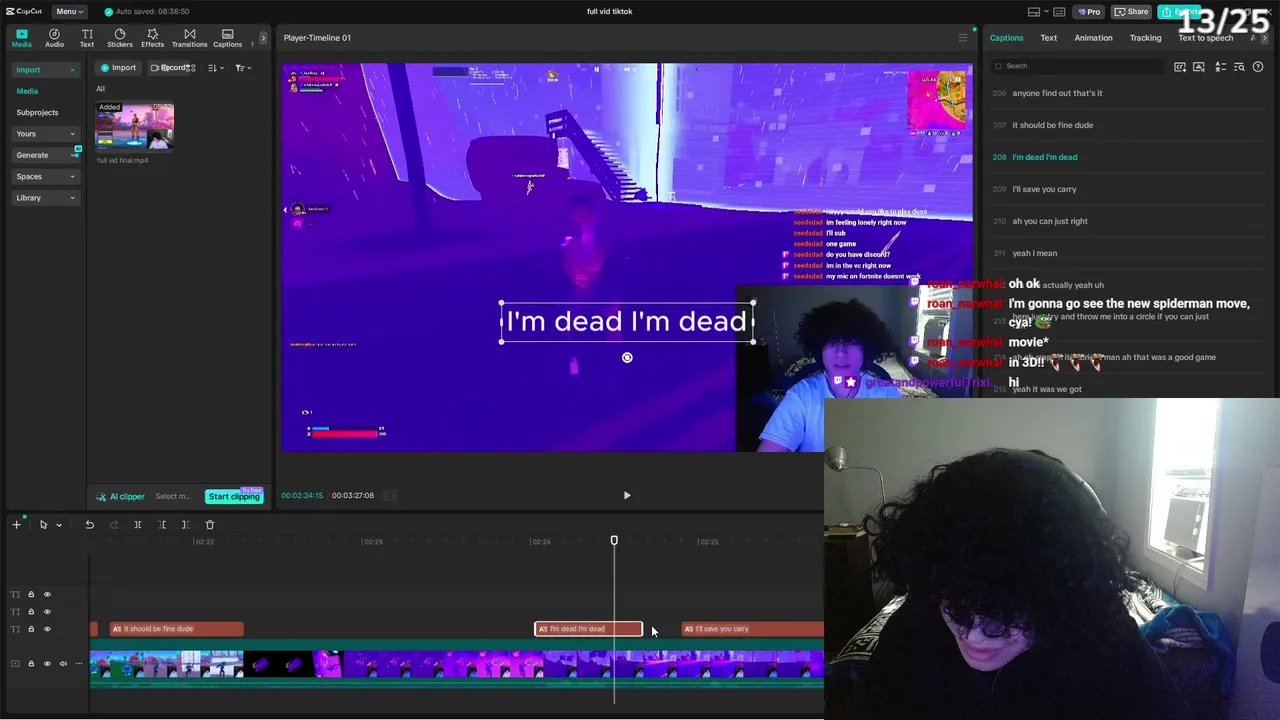Screen dimensions: 1280x720
Task: Show more tools with the toolbar arrow
Action: (x=263, y=38)
